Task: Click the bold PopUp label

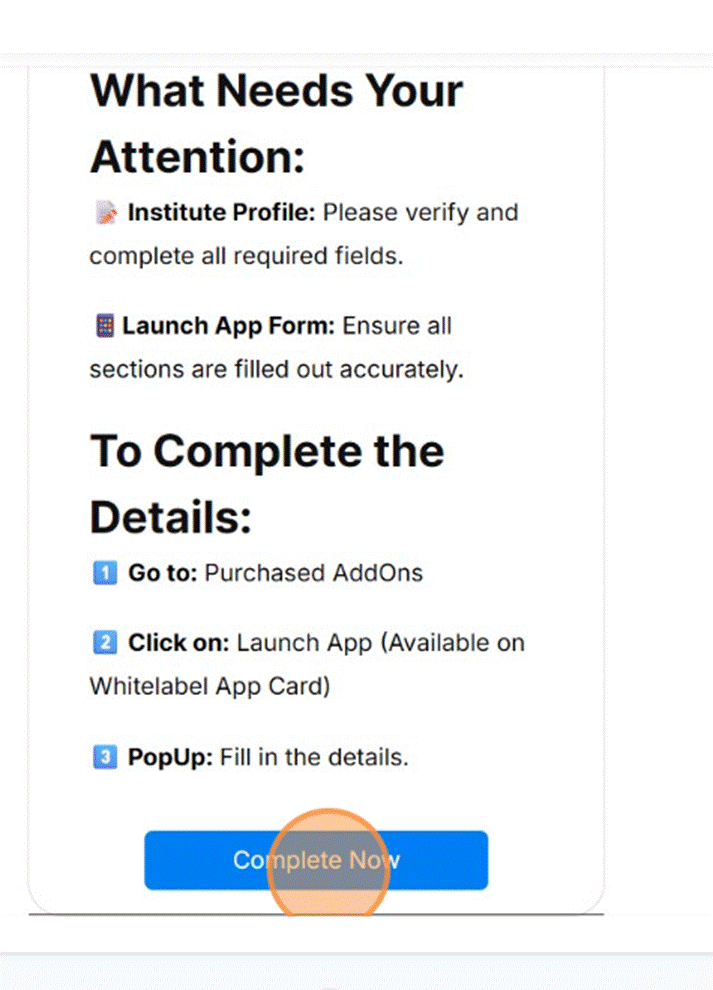Action: (170, 757)
